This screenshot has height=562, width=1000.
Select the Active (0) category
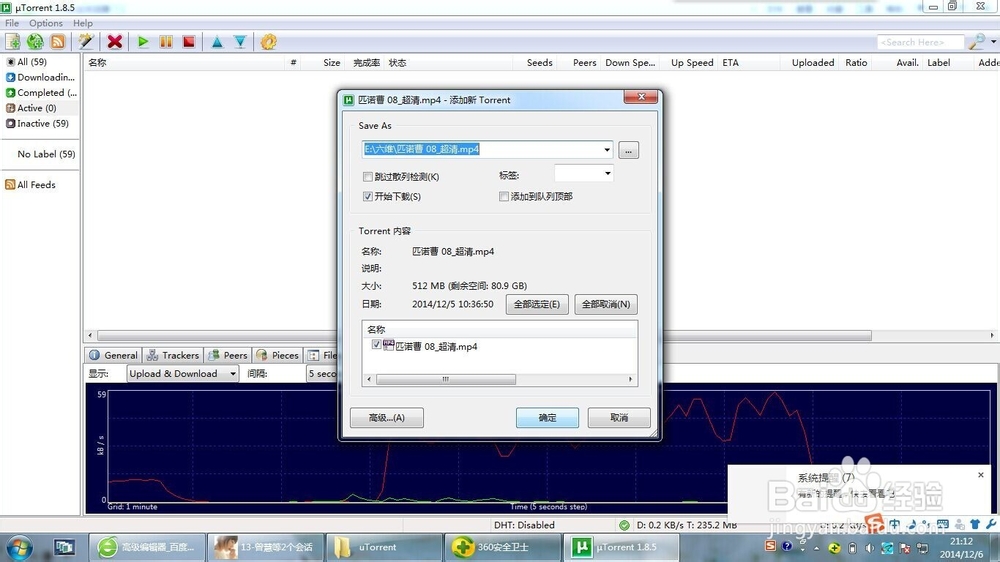(x=31, y=108)
